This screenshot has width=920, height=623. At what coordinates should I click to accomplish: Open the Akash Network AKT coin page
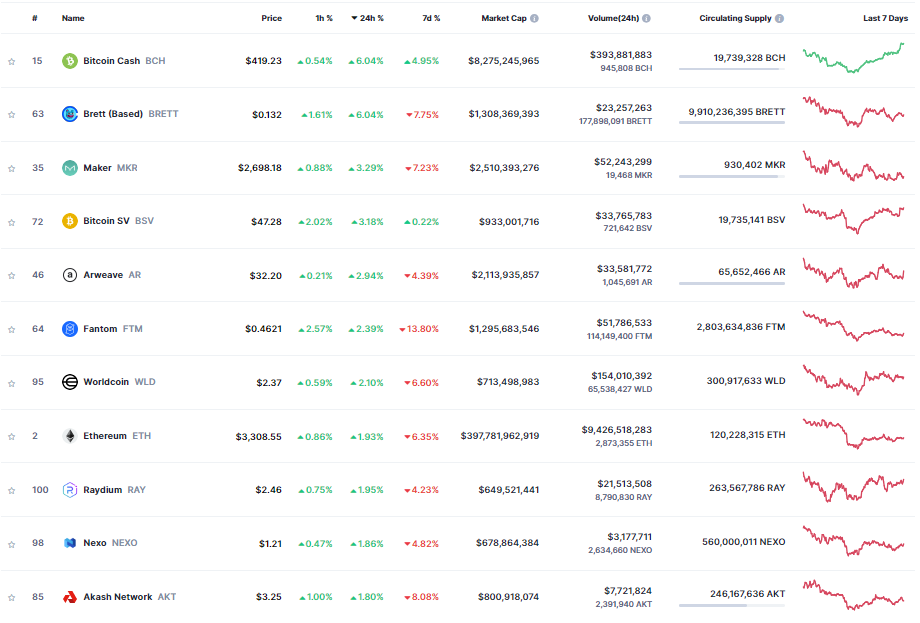click(x=130, y=597)
